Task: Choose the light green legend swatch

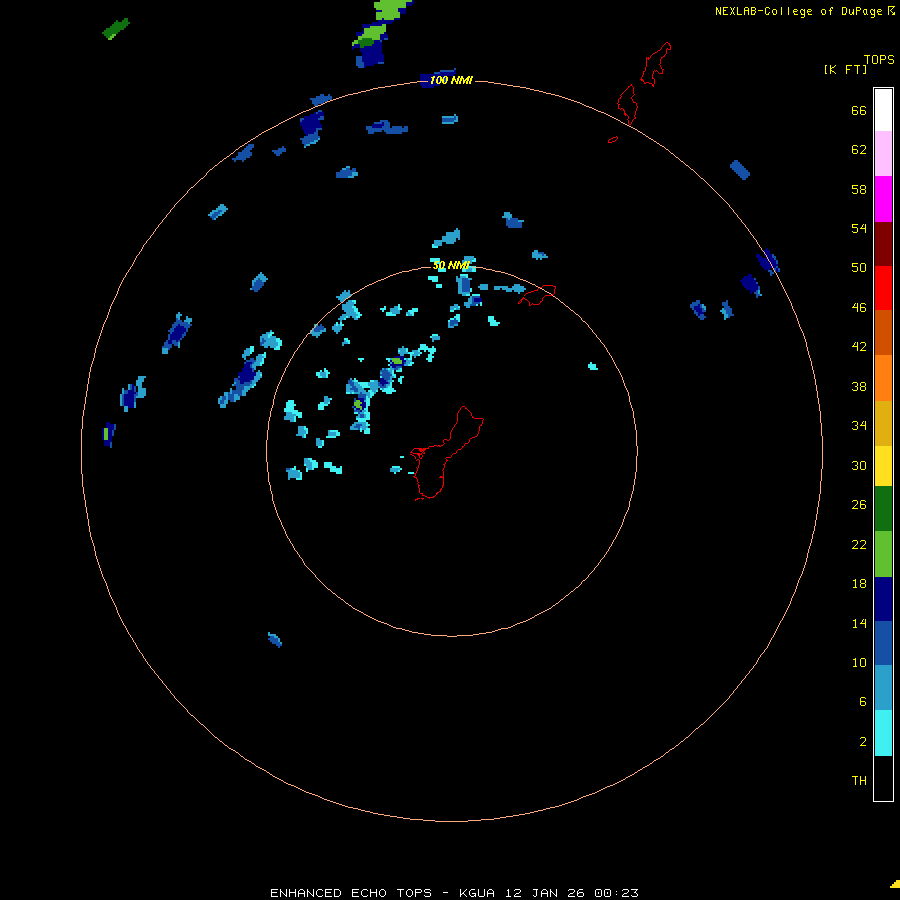Action: coord(883,554)
